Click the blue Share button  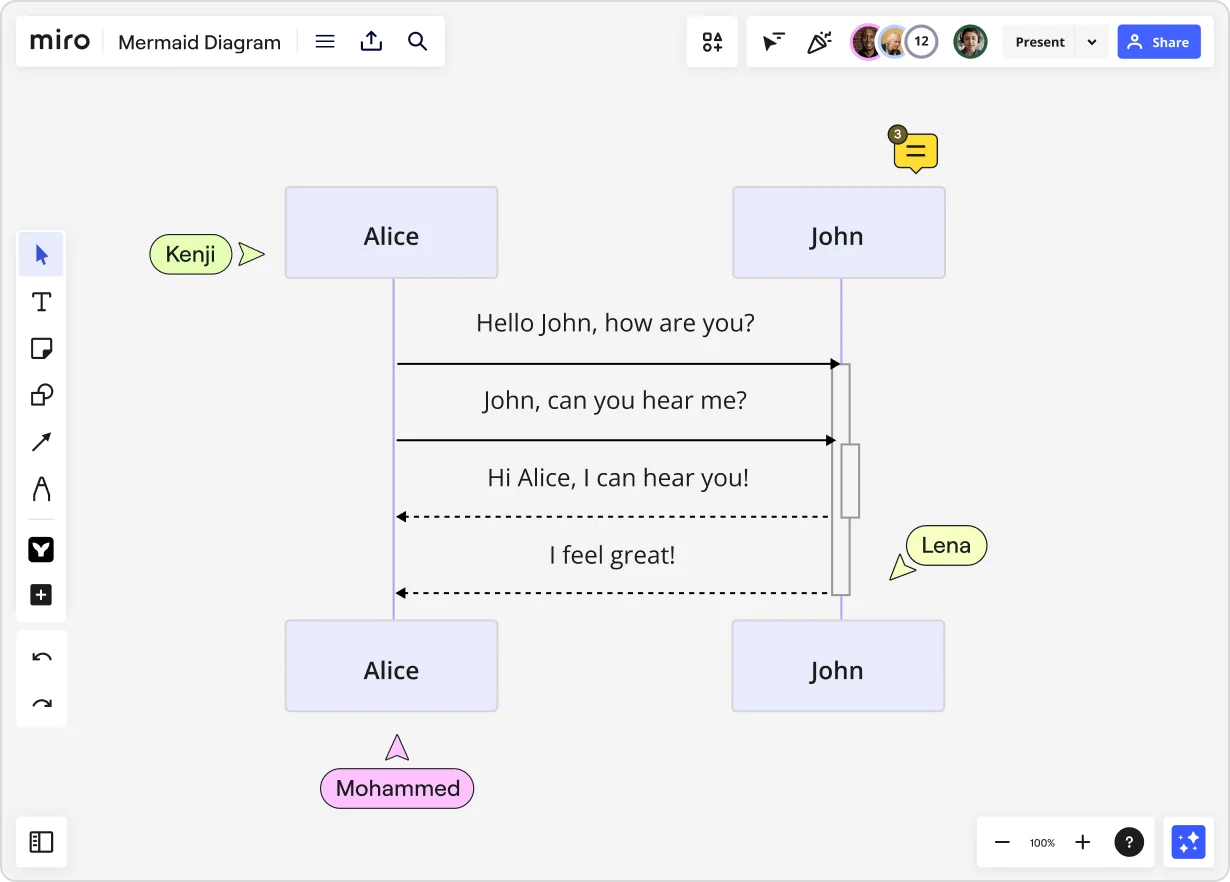point(1159,41)
